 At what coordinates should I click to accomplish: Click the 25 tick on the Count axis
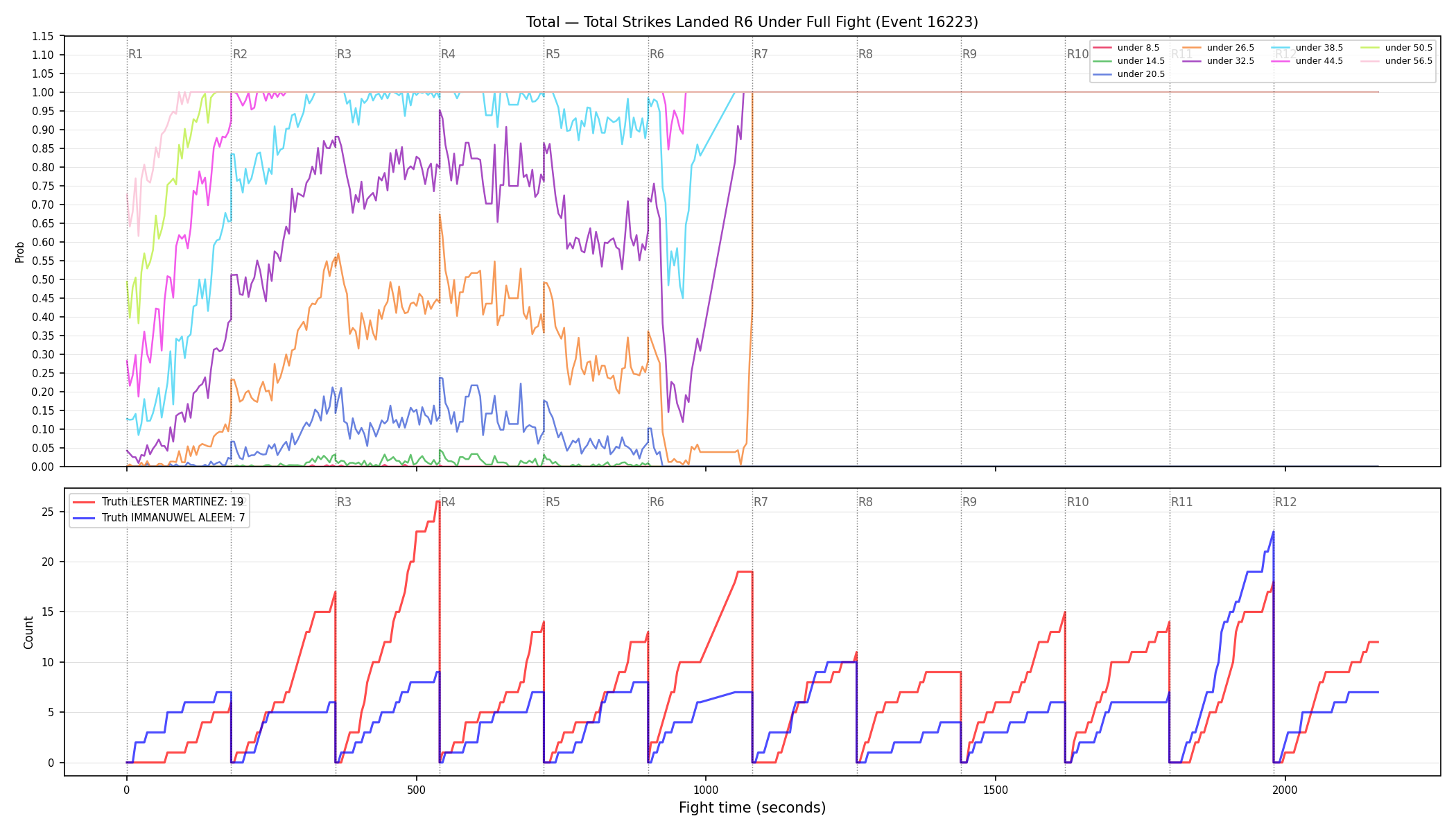point(48,512)
